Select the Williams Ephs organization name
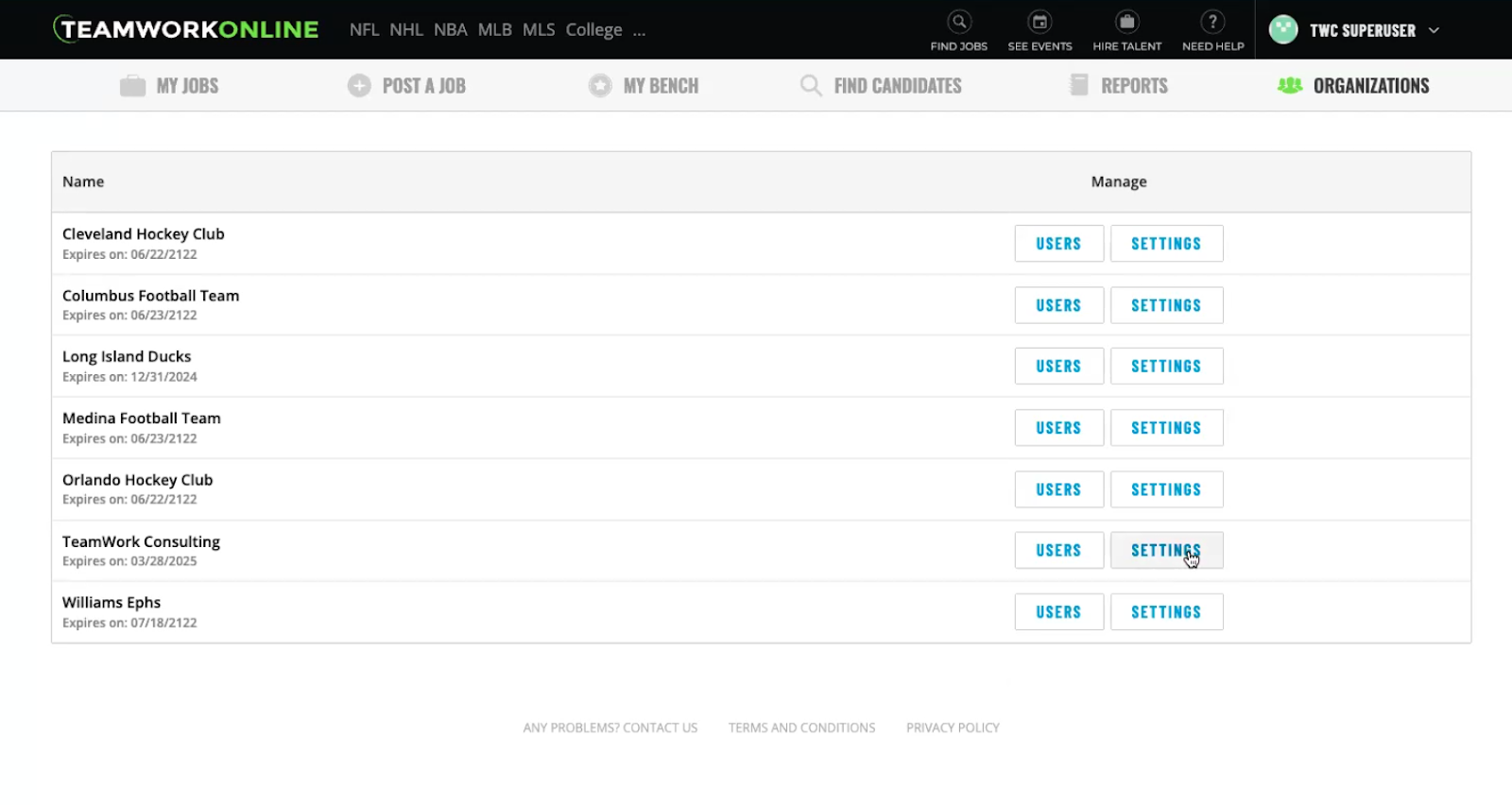 click(112, 603)
